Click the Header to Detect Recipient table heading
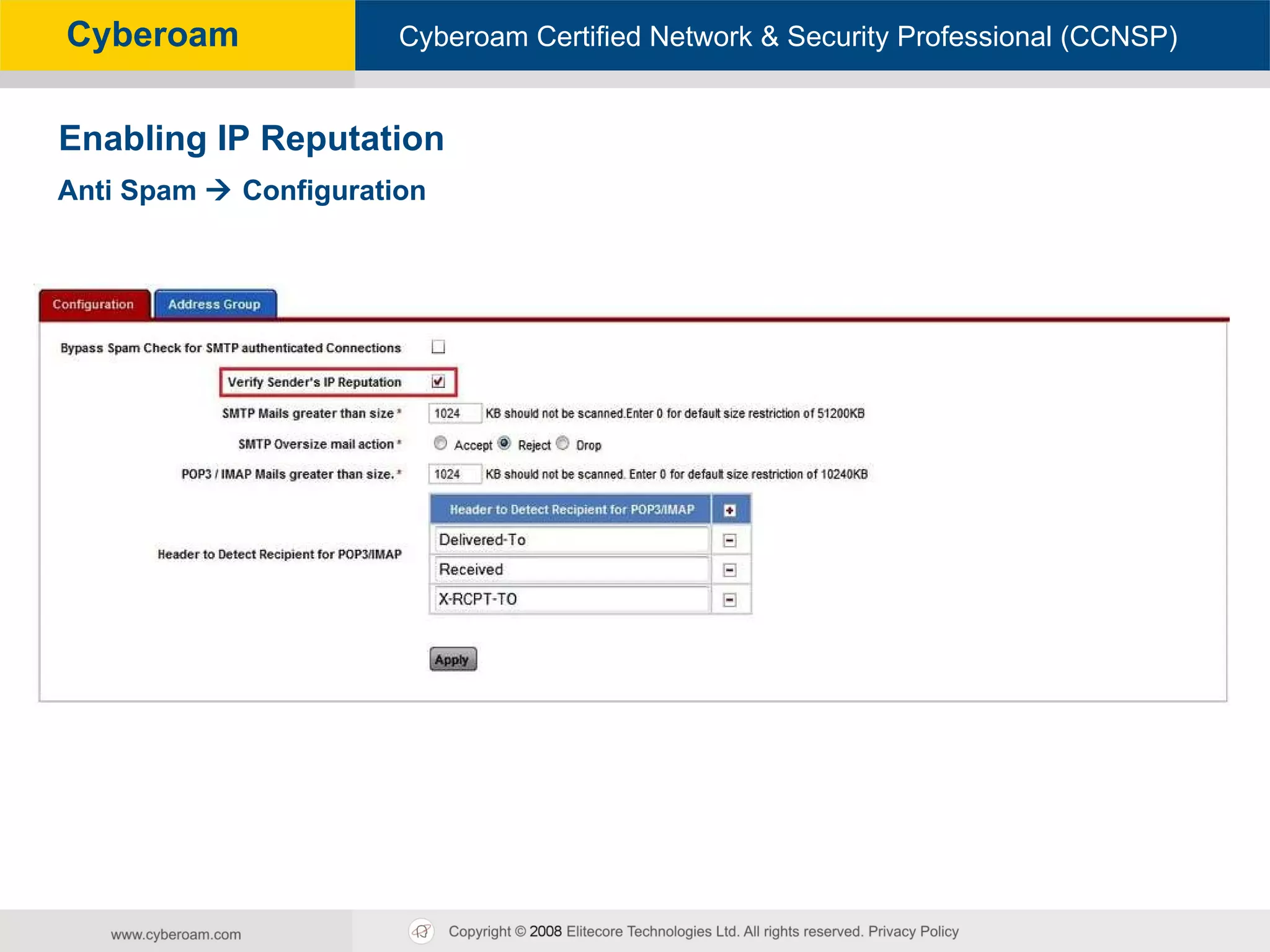Viewport: 1270px width, 952px height. [571, 509]
